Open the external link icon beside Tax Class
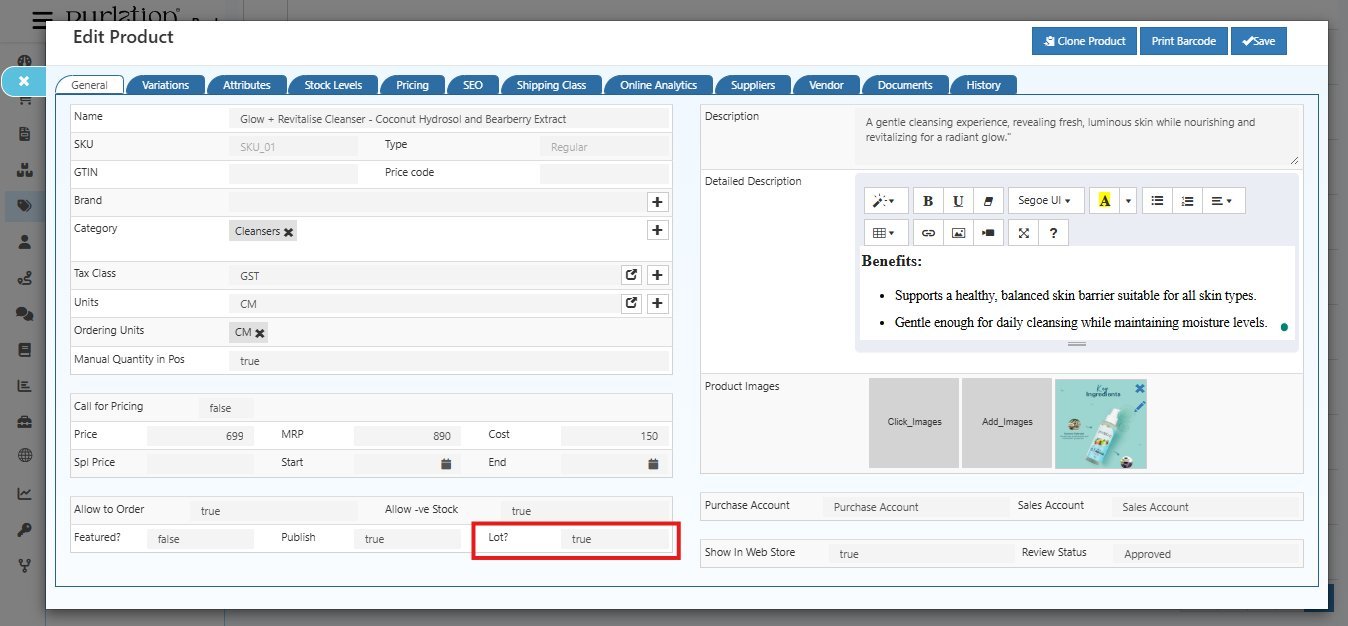 coord(631,274)
